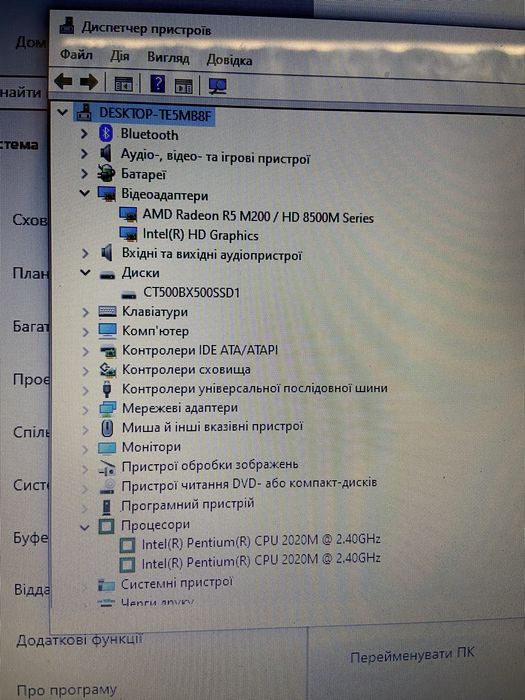Expand the Клавіатури category

85,312
